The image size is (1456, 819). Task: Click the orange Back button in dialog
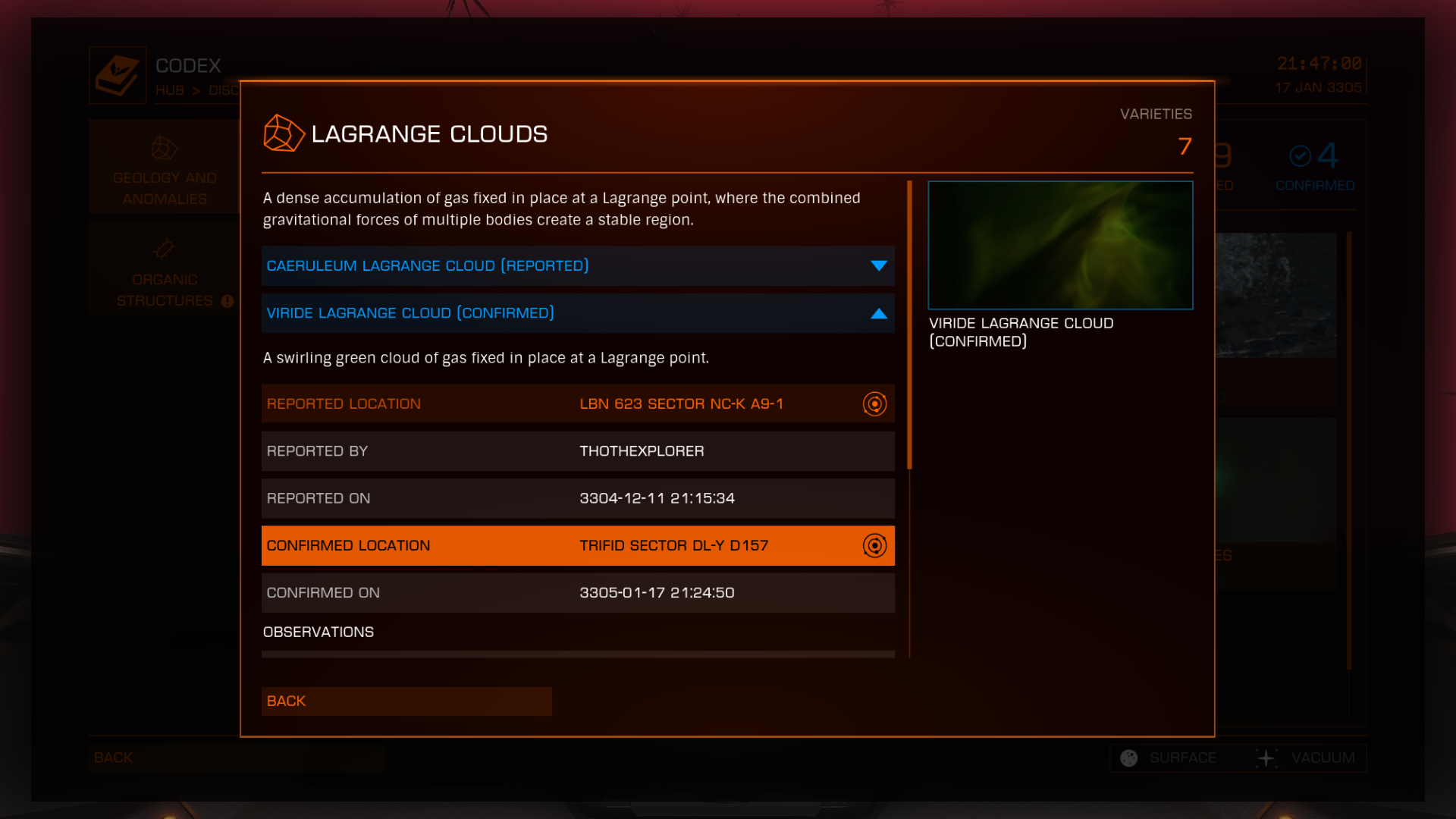(x=406, y=701)
